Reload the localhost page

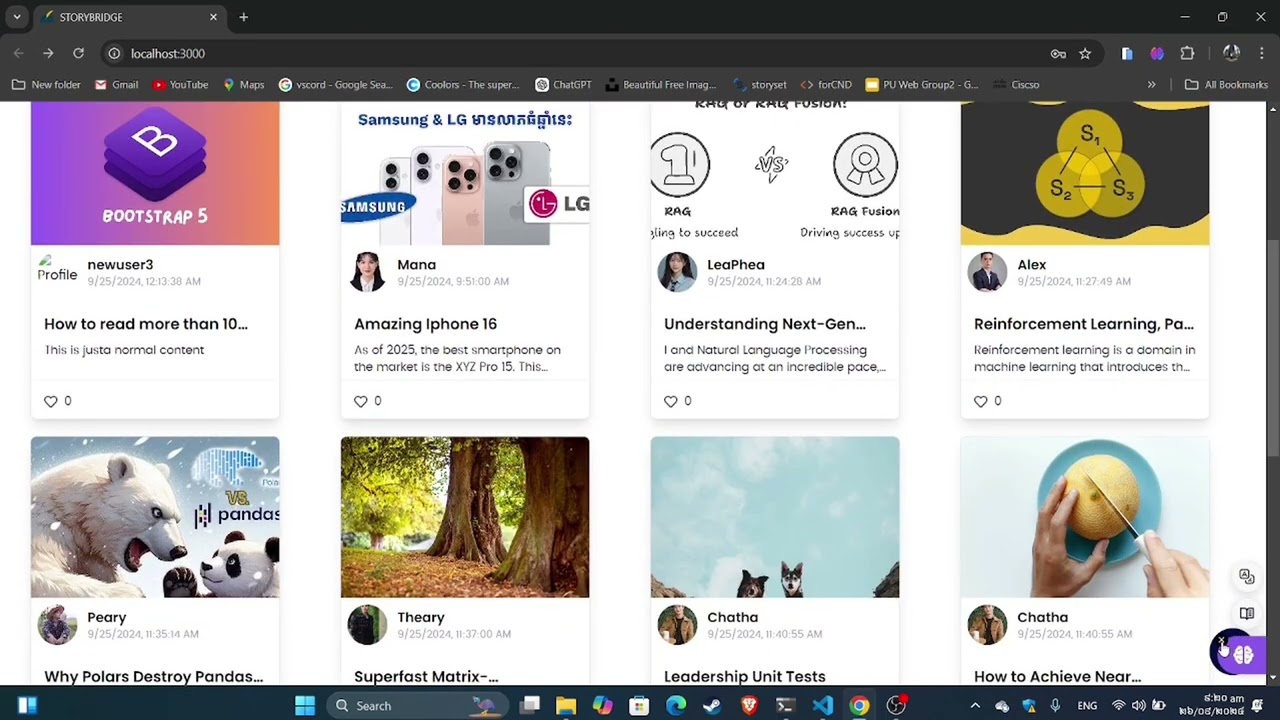[x=78, y=53]
